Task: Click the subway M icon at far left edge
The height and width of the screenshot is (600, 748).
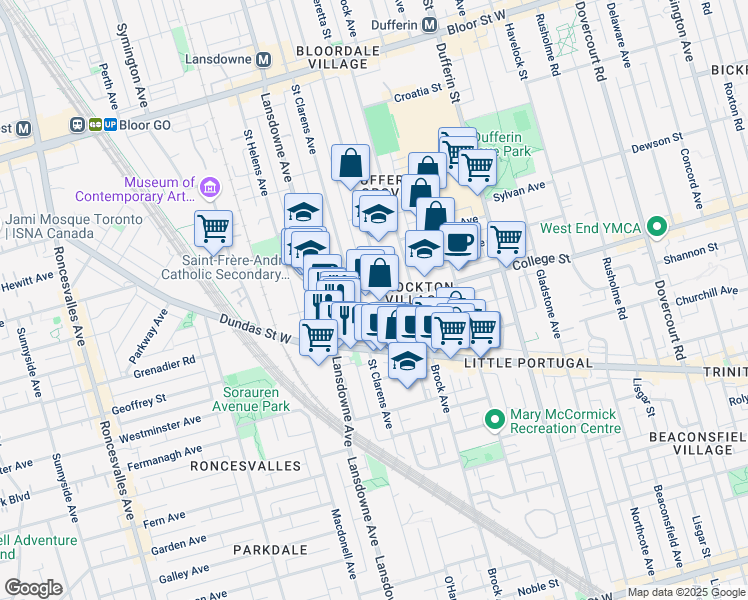Action: coord(23,129)
